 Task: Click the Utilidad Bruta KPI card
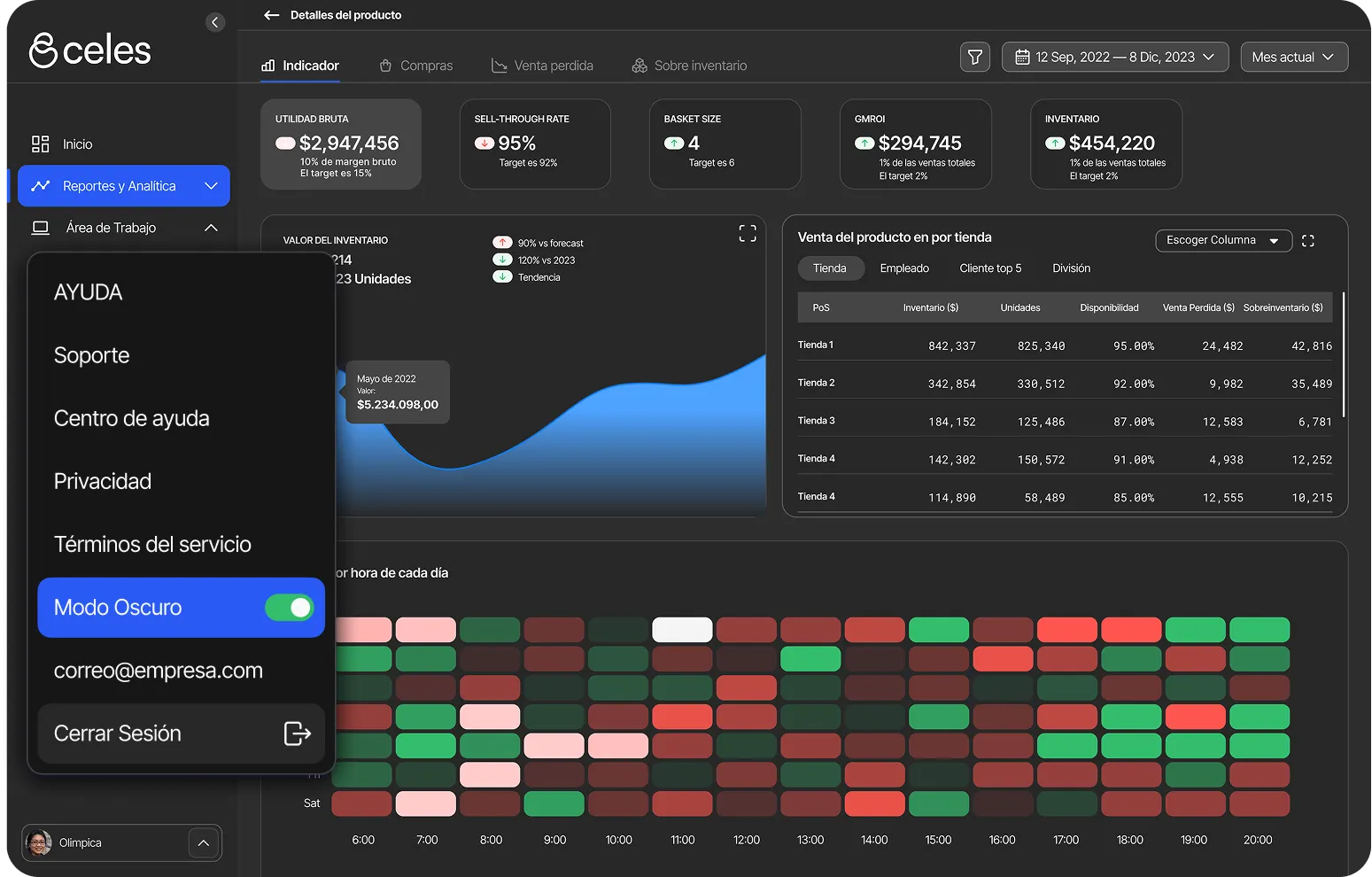click(x=340, y=144)
